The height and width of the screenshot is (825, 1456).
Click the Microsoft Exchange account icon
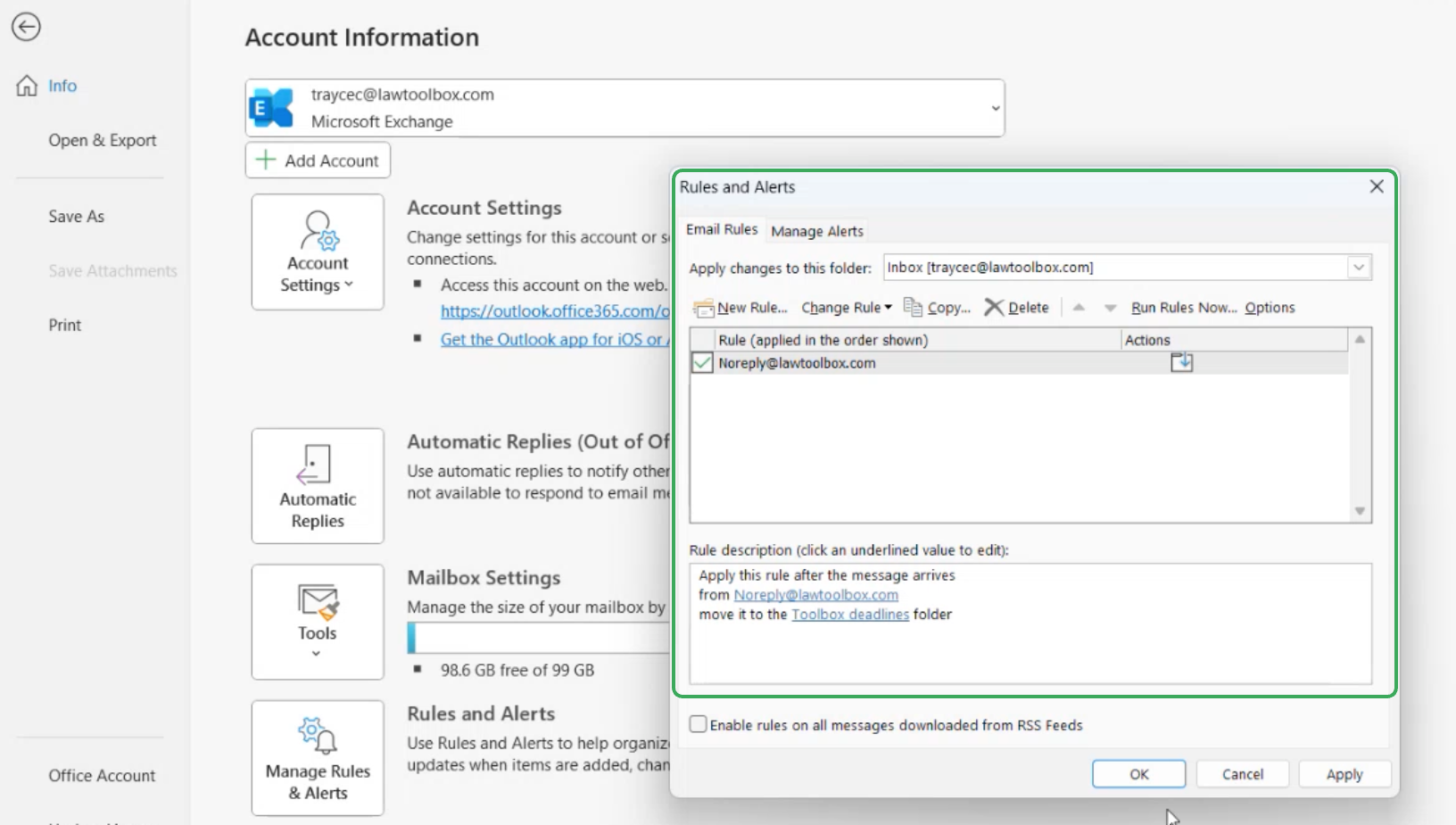(x=272, y=108)
